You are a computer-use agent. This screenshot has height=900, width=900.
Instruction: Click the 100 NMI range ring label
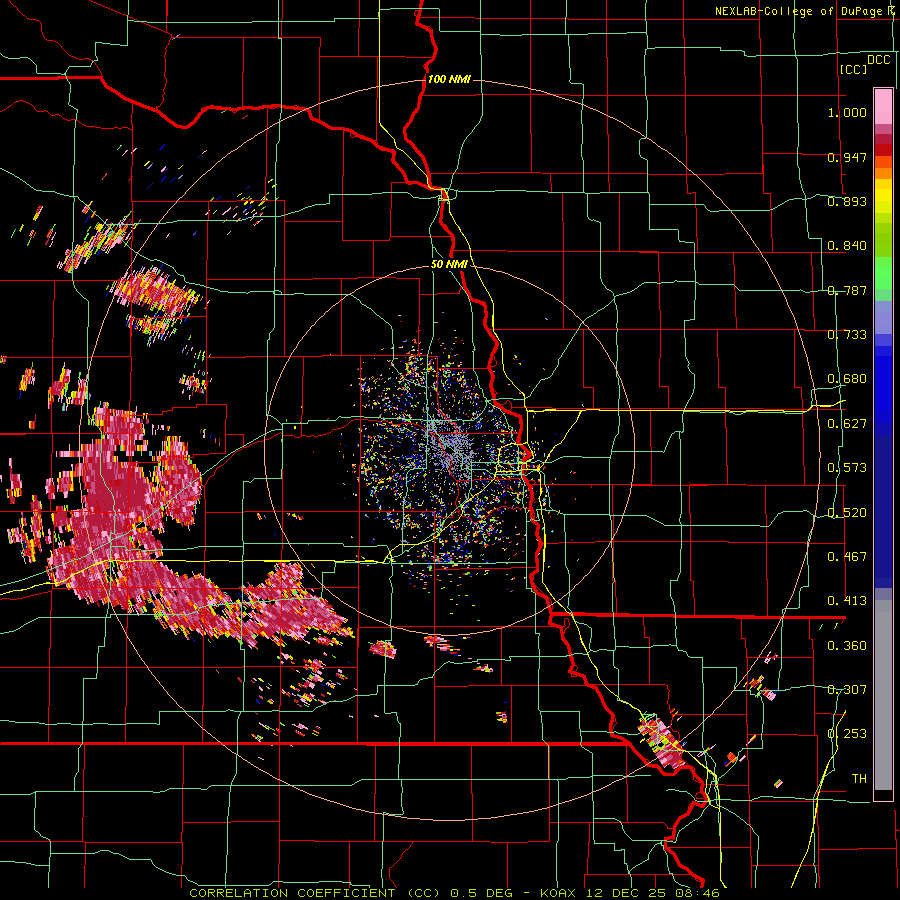coord(449,79)
